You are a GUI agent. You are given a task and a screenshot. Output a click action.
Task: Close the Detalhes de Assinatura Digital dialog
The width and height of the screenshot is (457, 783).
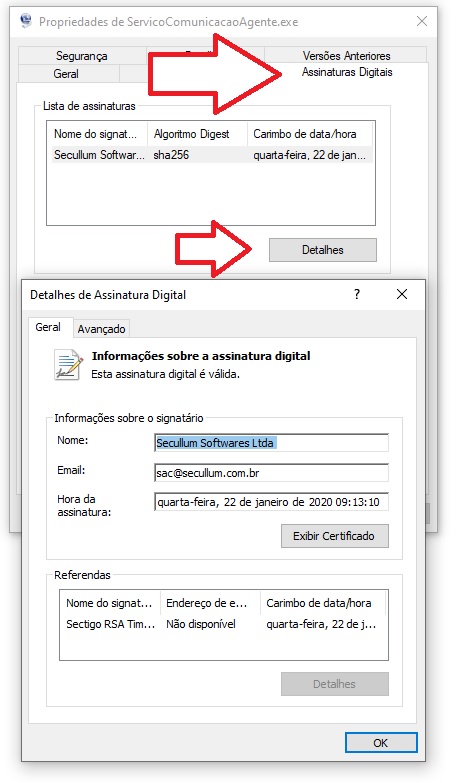point(402,294)
